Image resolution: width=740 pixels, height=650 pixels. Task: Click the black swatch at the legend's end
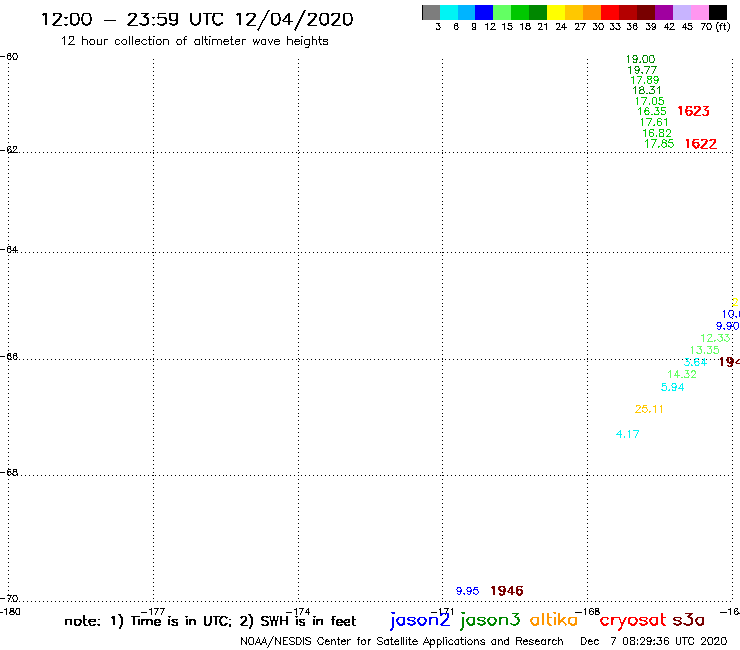(718, 12)
